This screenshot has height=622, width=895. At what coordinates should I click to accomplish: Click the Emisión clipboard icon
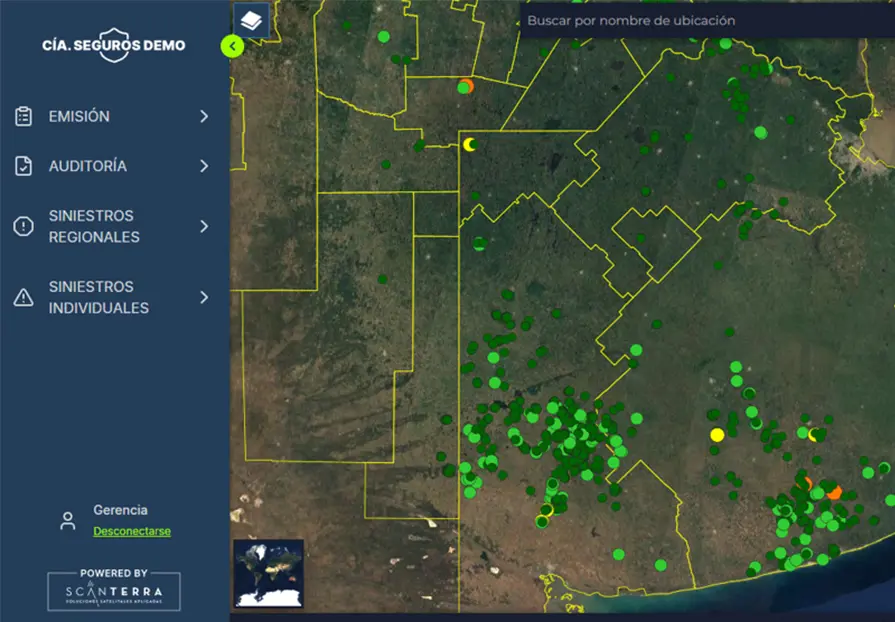tap(24, 117)
